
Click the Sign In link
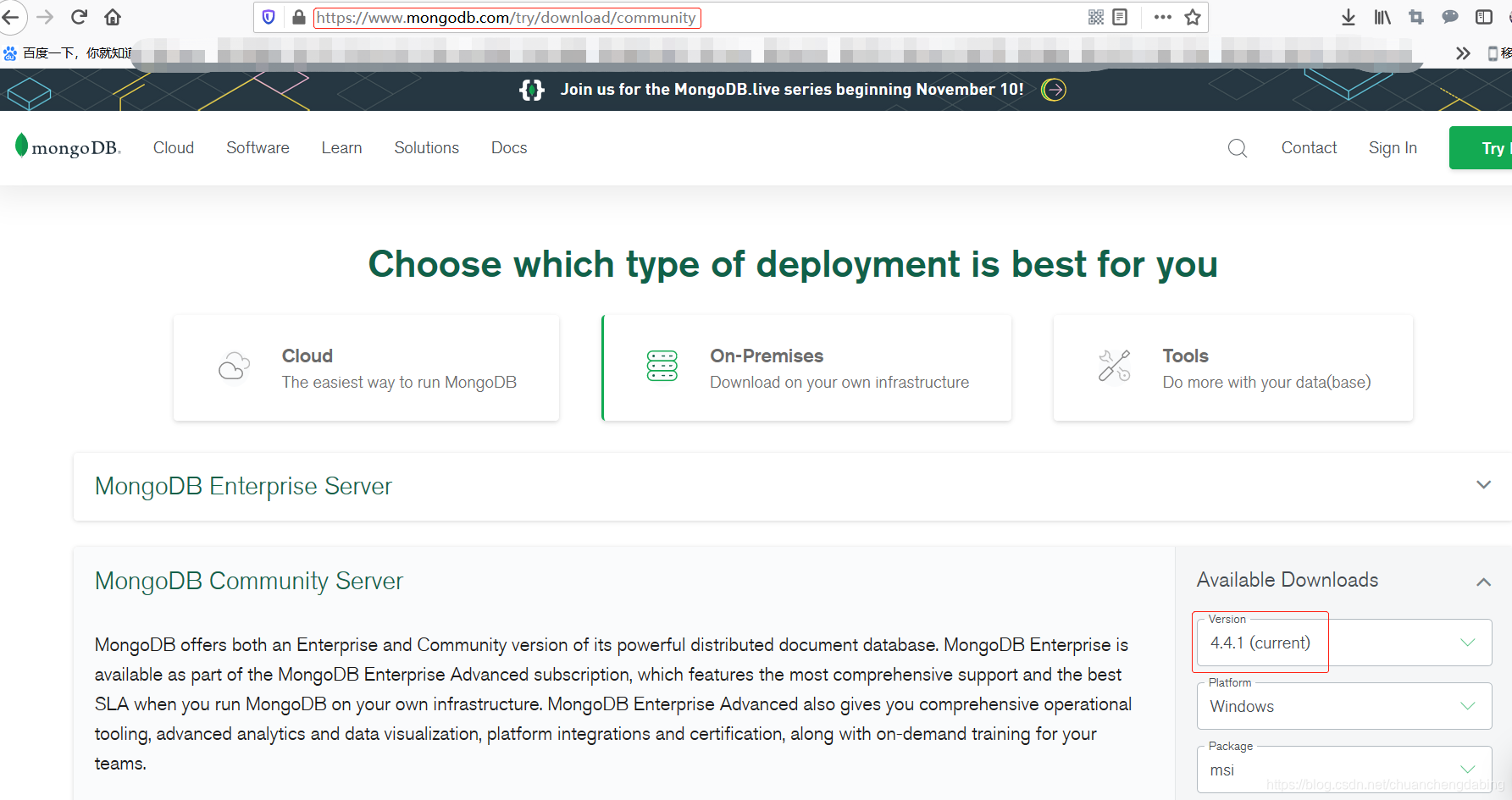tap(1393, 148)
